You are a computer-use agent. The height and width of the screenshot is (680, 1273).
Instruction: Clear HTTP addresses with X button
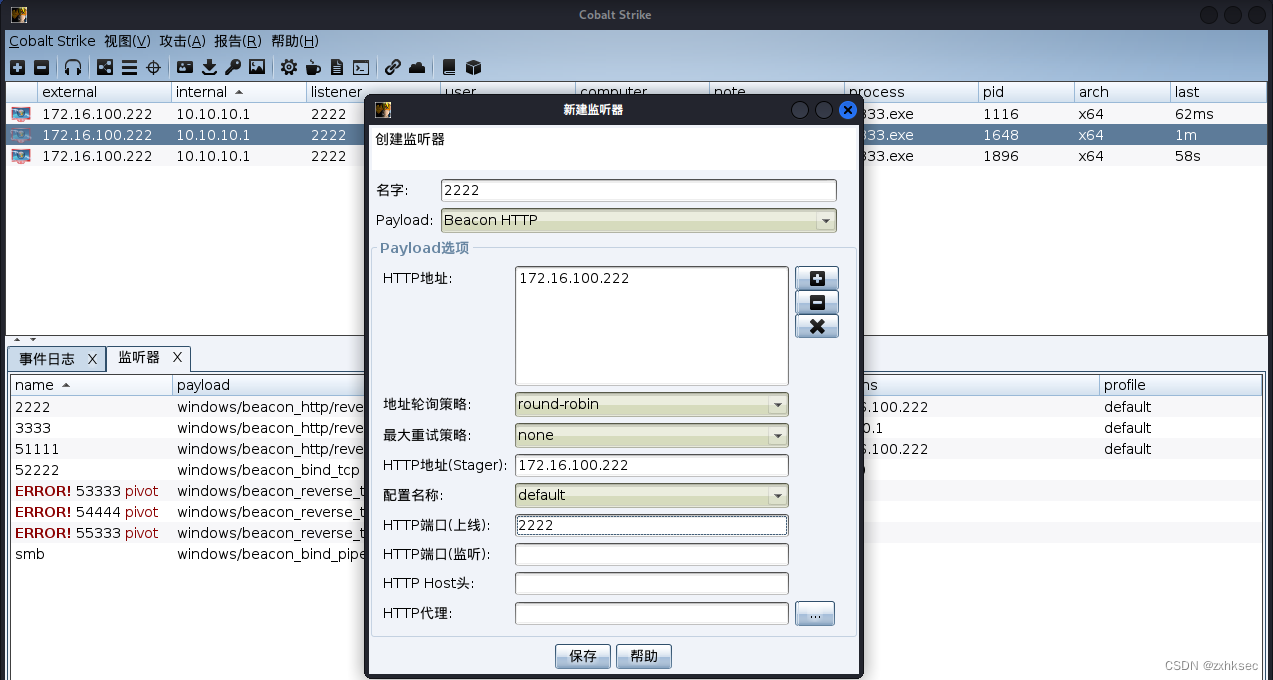tap(817, 326)
